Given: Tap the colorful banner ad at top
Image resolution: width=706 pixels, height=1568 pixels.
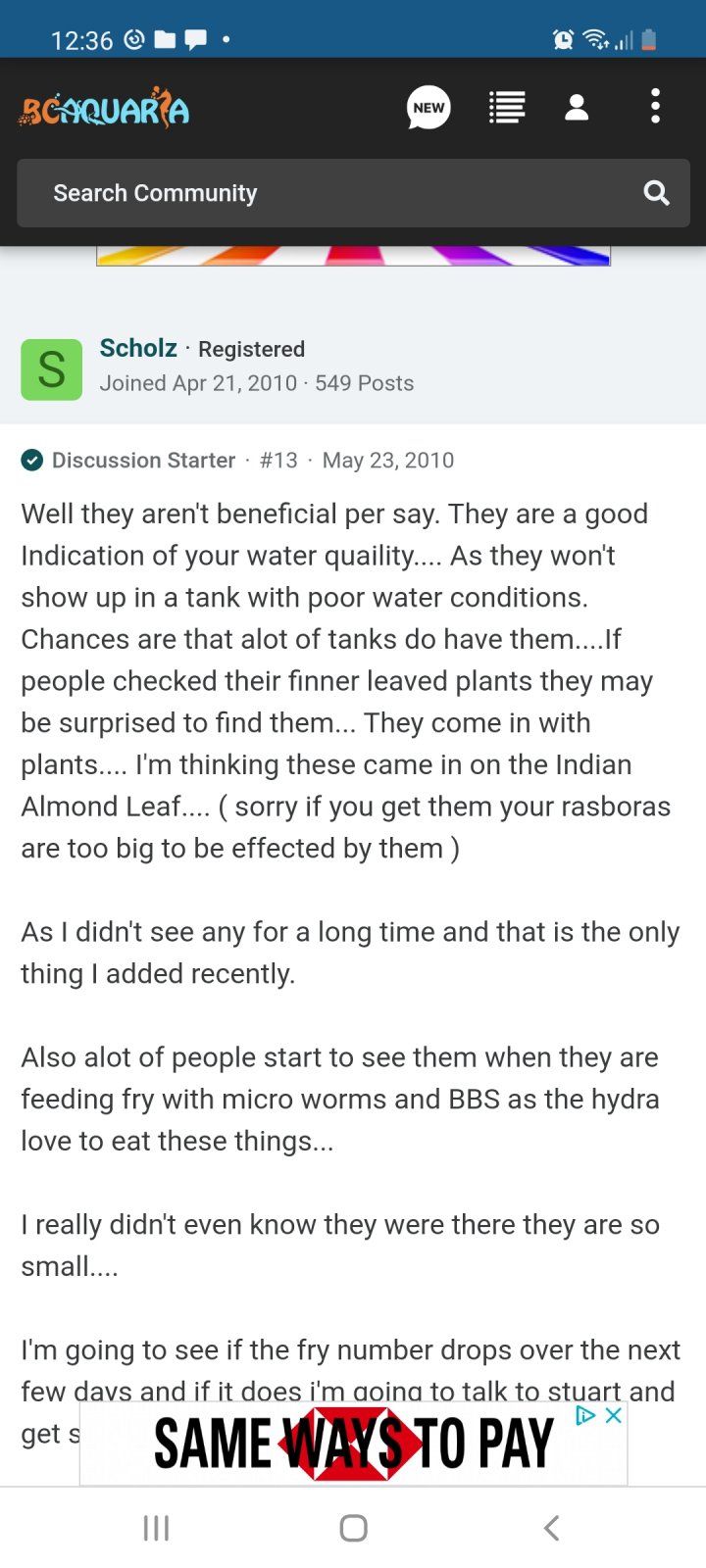Looking at the screenshot, I should (353, 256).
